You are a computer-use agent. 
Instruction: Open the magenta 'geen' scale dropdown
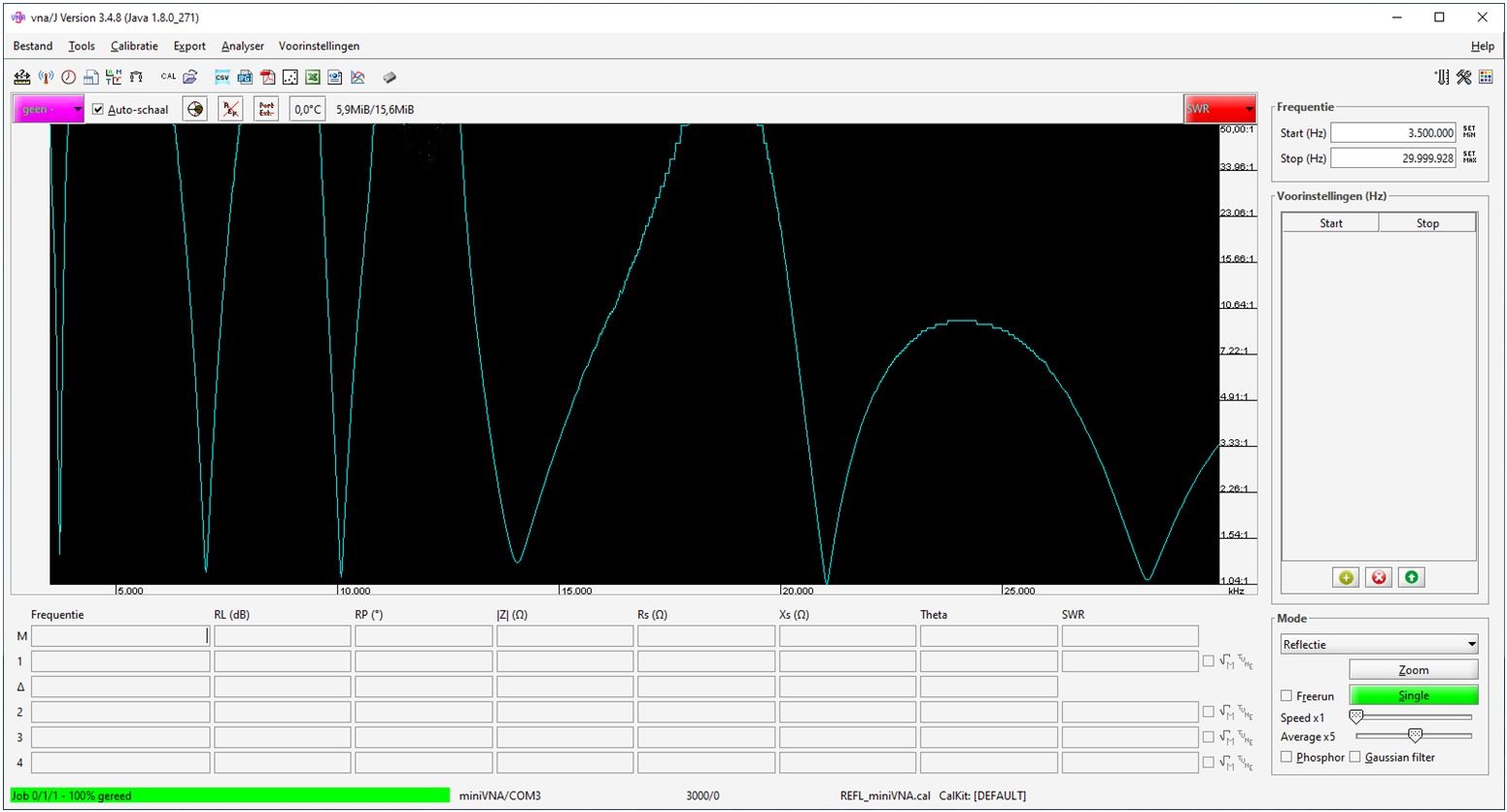49,110
